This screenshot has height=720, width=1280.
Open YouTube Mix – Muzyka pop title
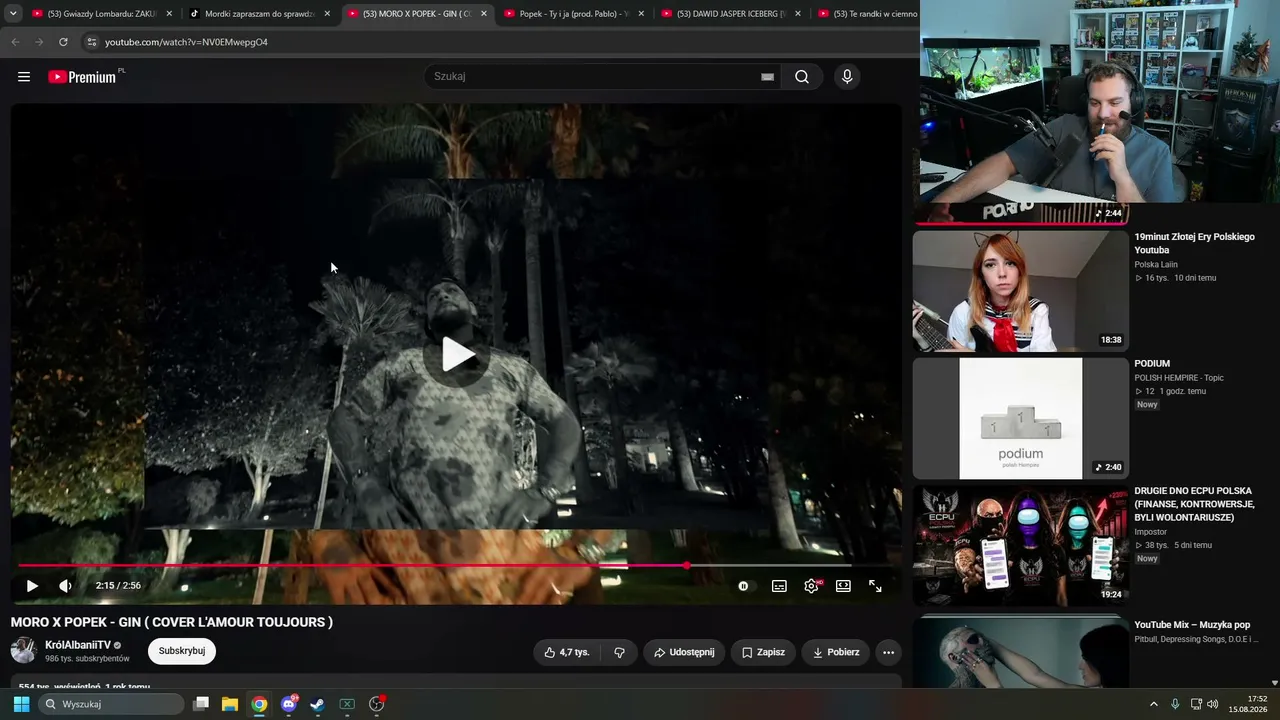pyautogui.click(x=1192, y=625)
